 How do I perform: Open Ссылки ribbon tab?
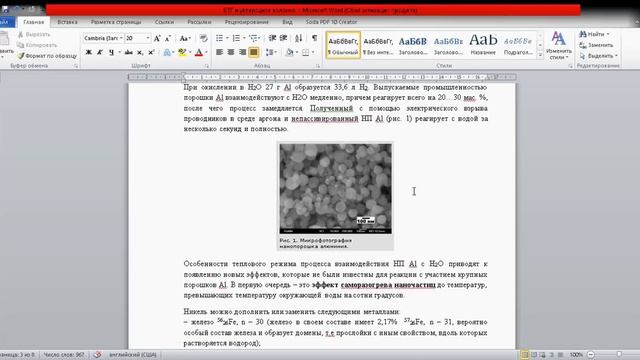[164, 22]
